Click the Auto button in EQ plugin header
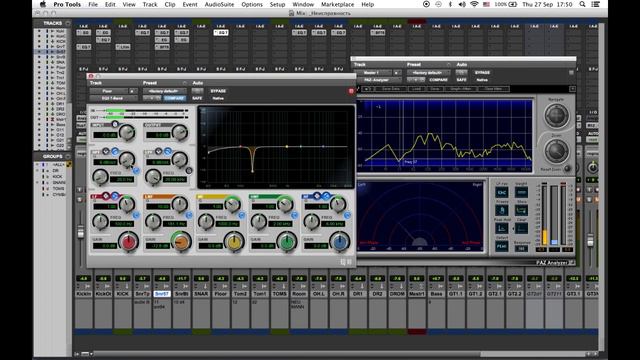 198,91
